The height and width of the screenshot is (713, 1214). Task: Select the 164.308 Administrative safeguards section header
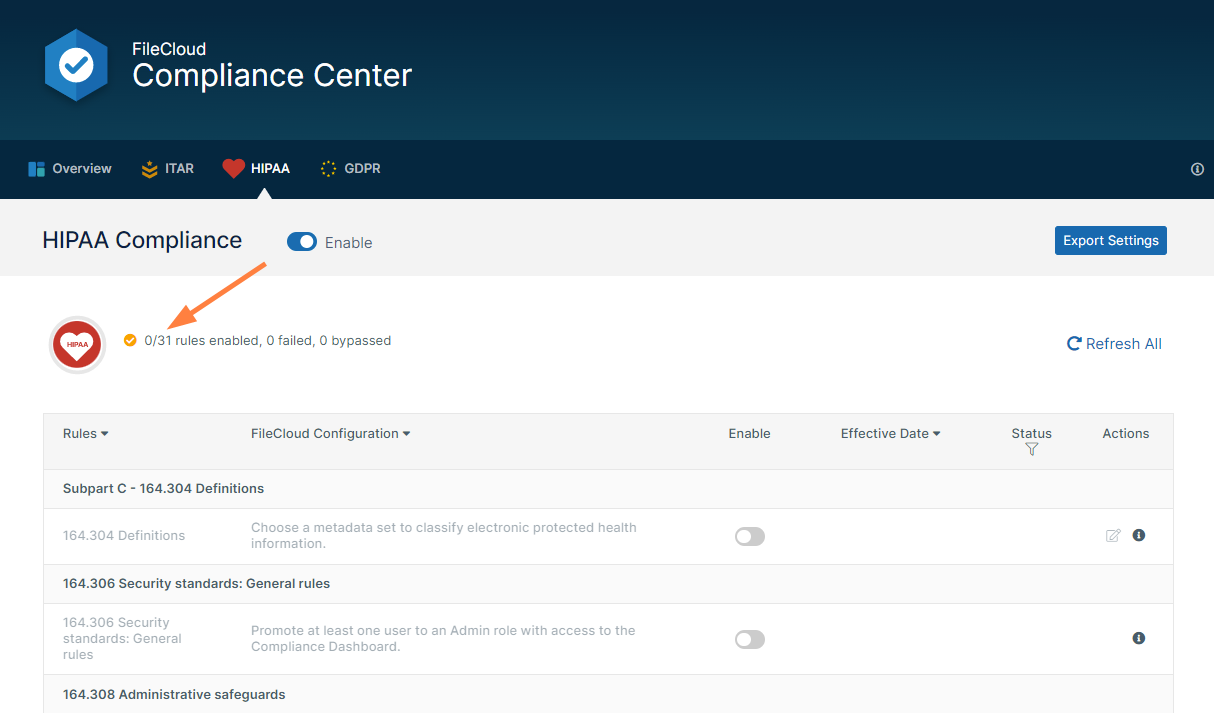coord(174,694)
